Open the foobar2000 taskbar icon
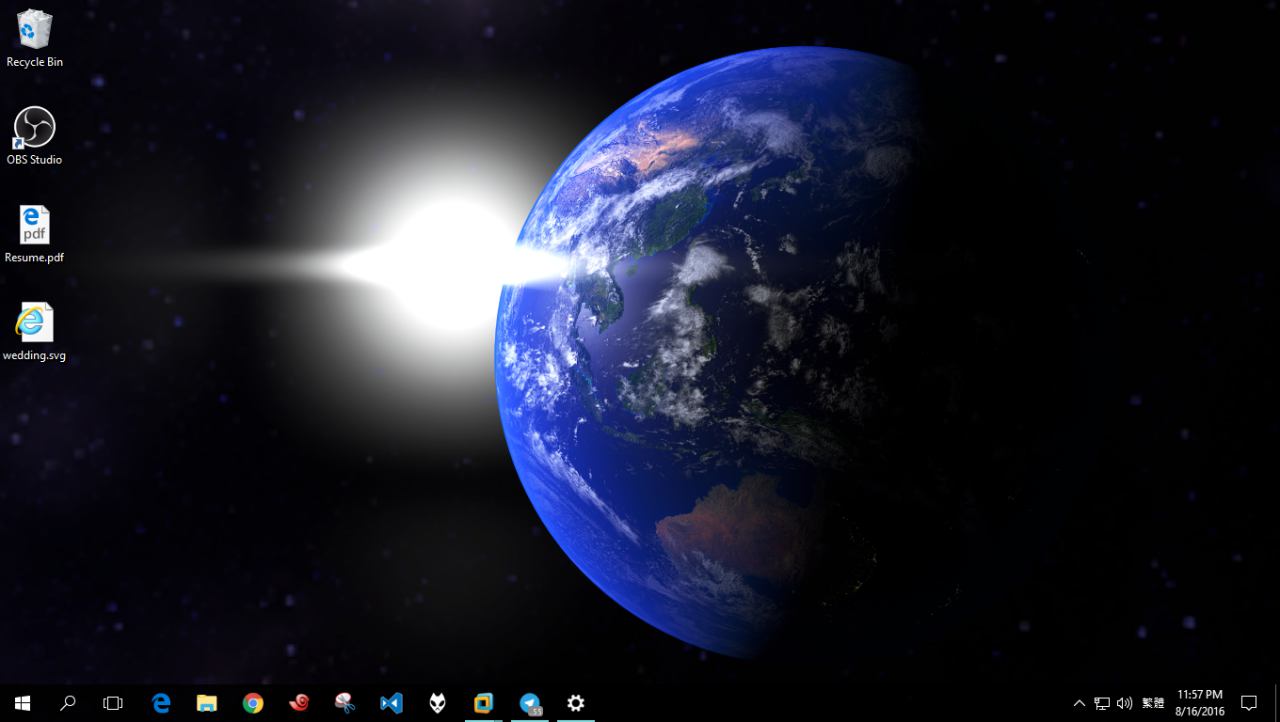 pos(437,703)
